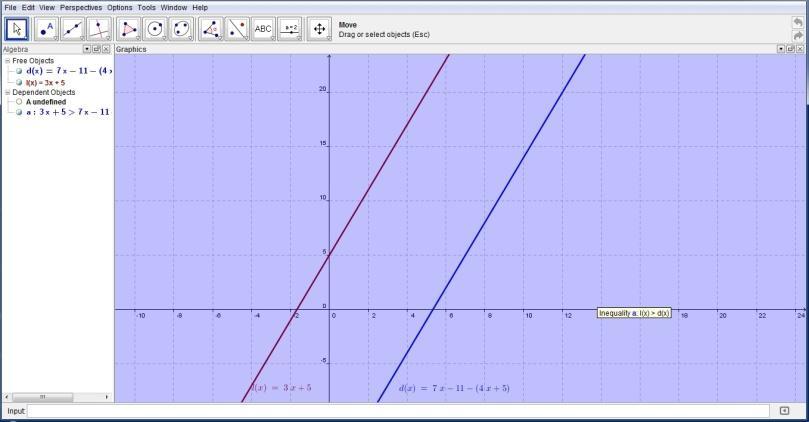The height and width of the screenshot is (422, 809).
Task: Pop out Graphics view in new window
Action: tap(790, 49)
